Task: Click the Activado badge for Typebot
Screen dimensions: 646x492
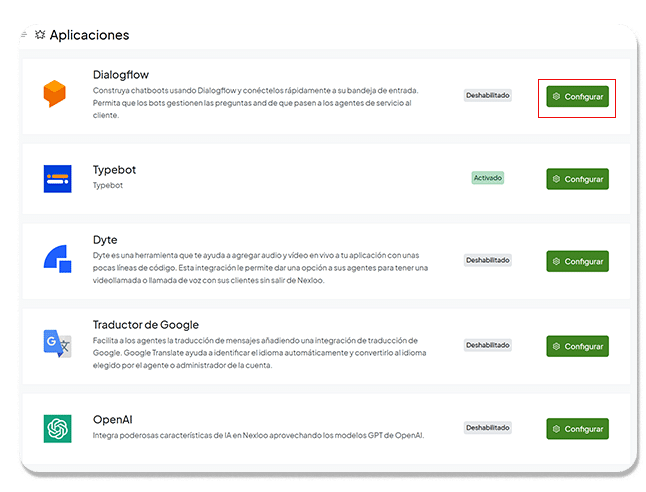Action: pos(488,178)
